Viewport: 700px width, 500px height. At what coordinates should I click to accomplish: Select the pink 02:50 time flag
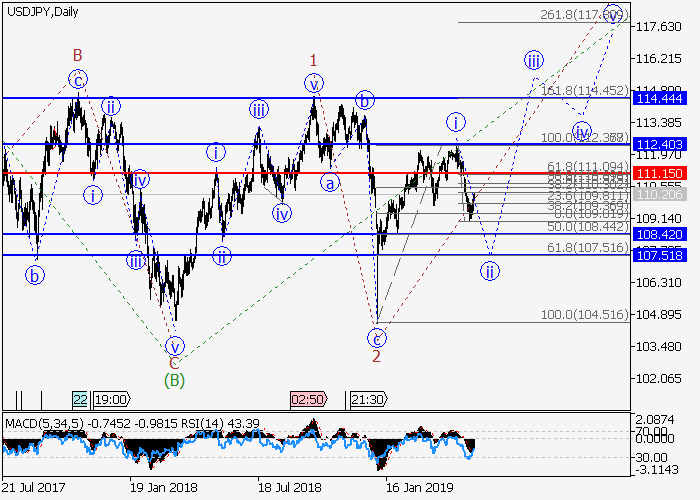tap(307, 399)
